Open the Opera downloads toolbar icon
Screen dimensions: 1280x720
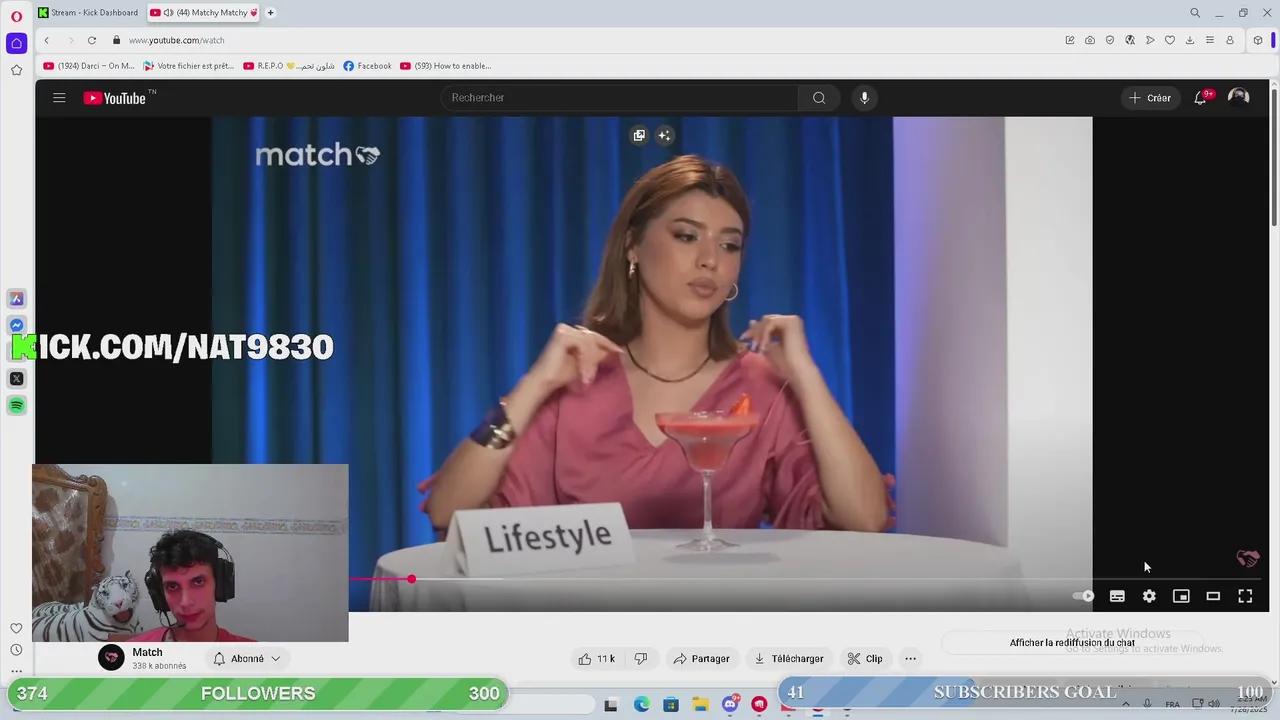pyautogui.click(x=1190, y=40)
